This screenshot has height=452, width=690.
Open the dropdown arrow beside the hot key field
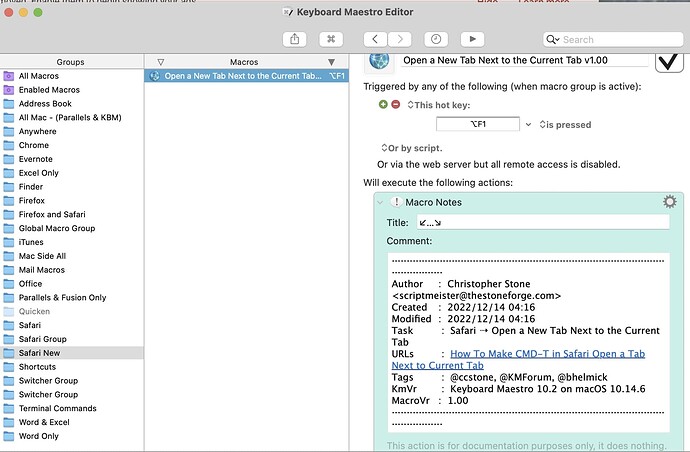point(528,125)
